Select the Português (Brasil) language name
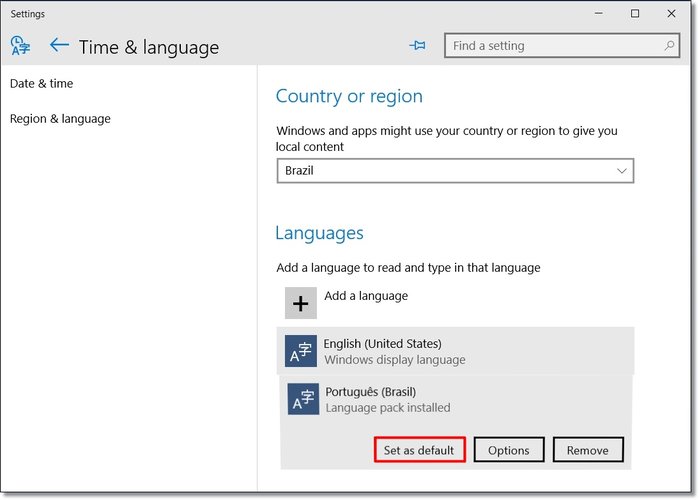 click(x=370, y=392)
